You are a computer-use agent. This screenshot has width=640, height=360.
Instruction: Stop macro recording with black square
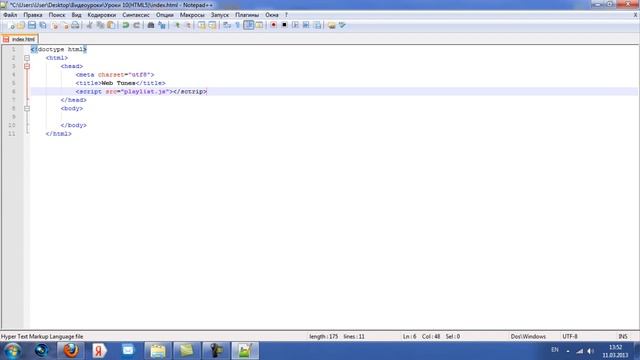tap(284, 25)
